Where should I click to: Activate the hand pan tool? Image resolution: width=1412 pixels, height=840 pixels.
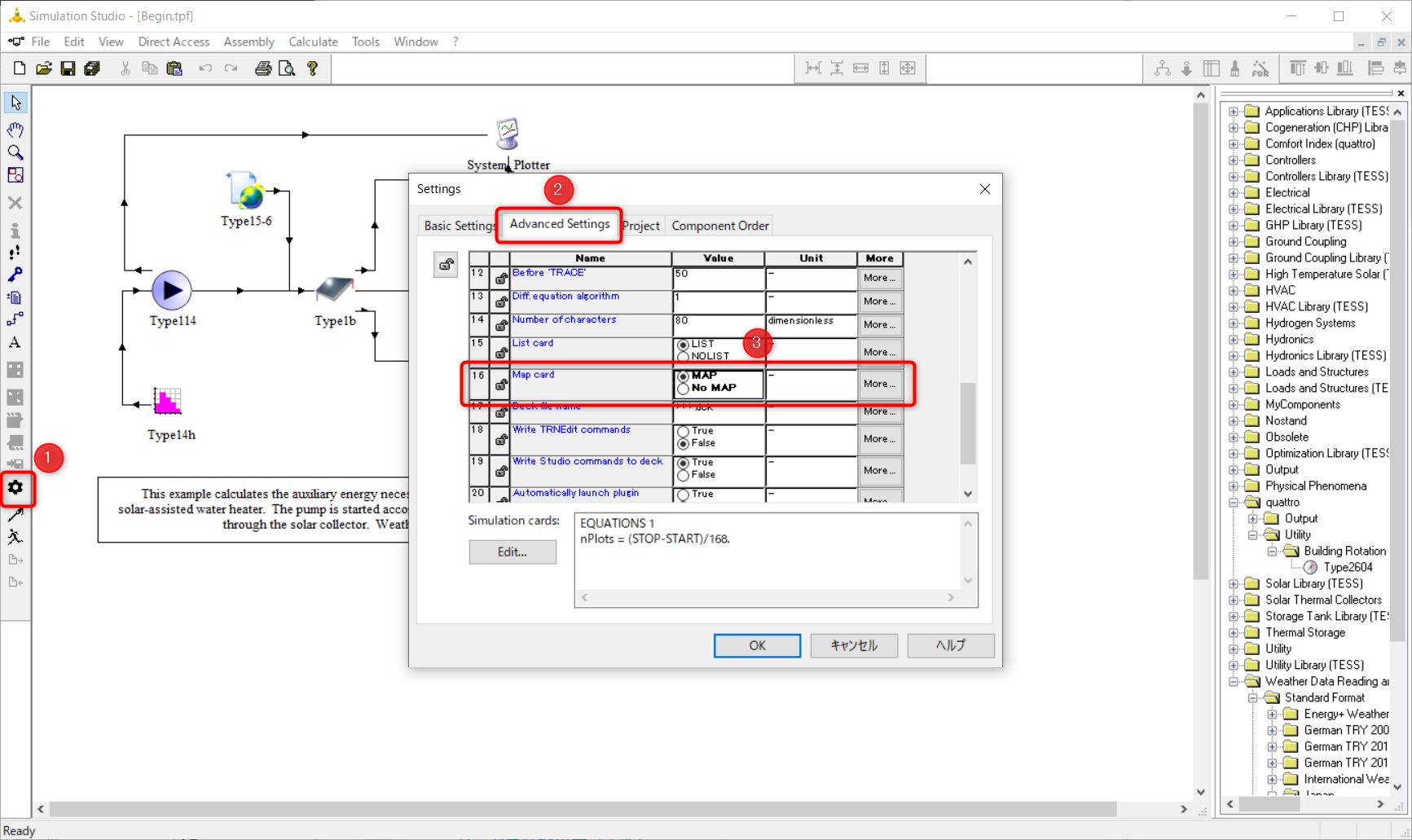(15, 130)
